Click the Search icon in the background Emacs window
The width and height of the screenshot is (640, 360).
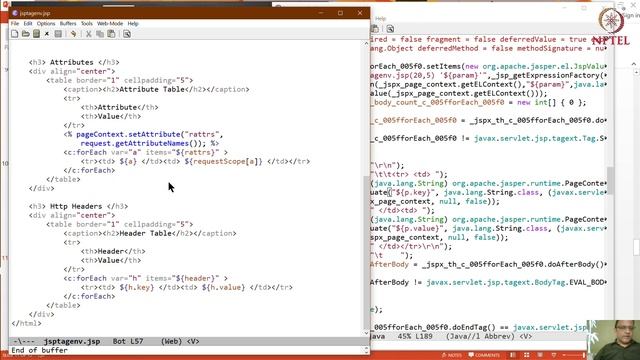390,29
